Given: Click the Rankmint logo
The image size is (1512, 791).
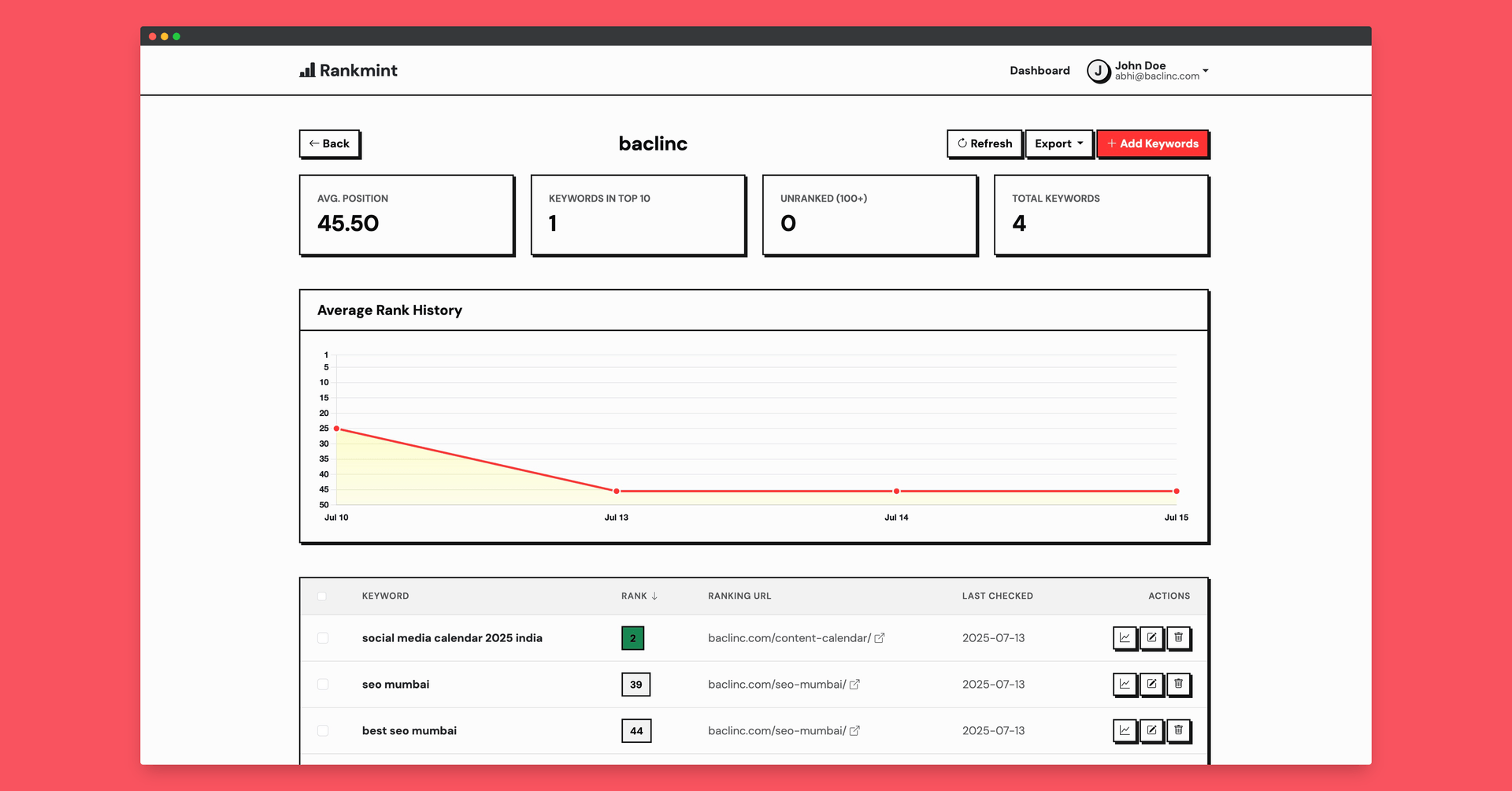Looking at the screenshot, I should click(x=349, y=71).
